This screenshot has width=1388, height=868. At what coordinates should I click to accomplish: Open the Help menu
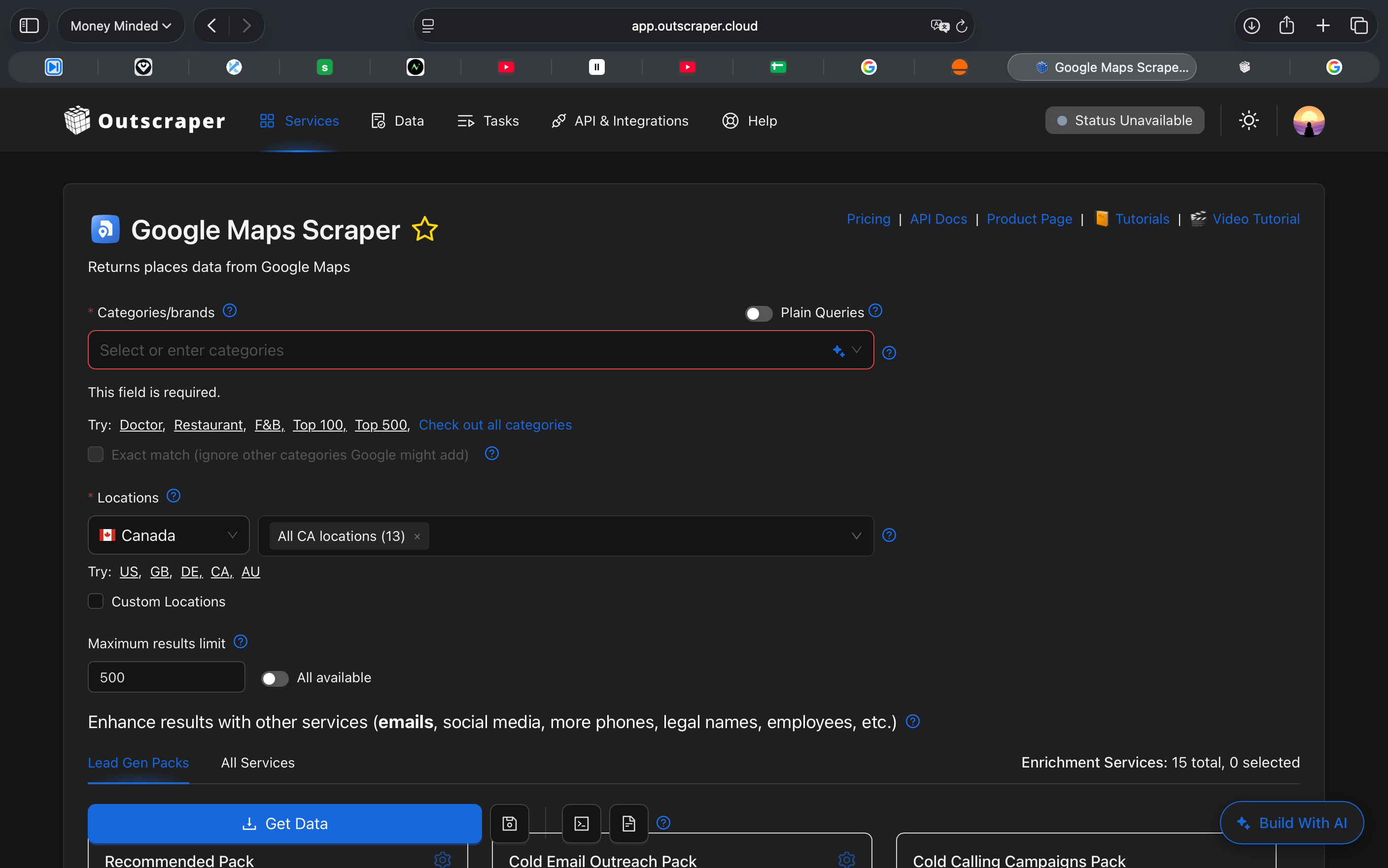coord(749,121)
